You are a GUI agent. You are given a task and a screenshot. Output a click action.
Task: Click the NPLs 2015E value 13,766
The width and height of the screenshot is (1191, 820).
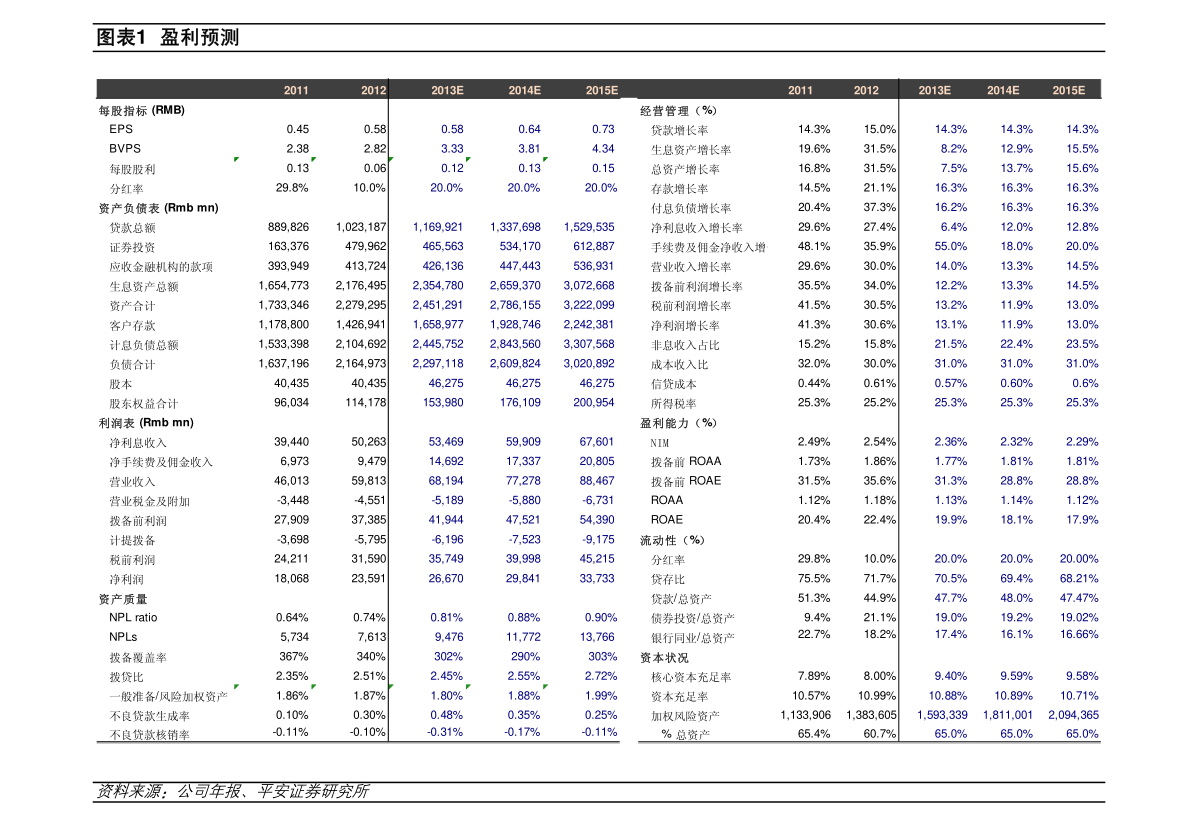click(596, 637)
